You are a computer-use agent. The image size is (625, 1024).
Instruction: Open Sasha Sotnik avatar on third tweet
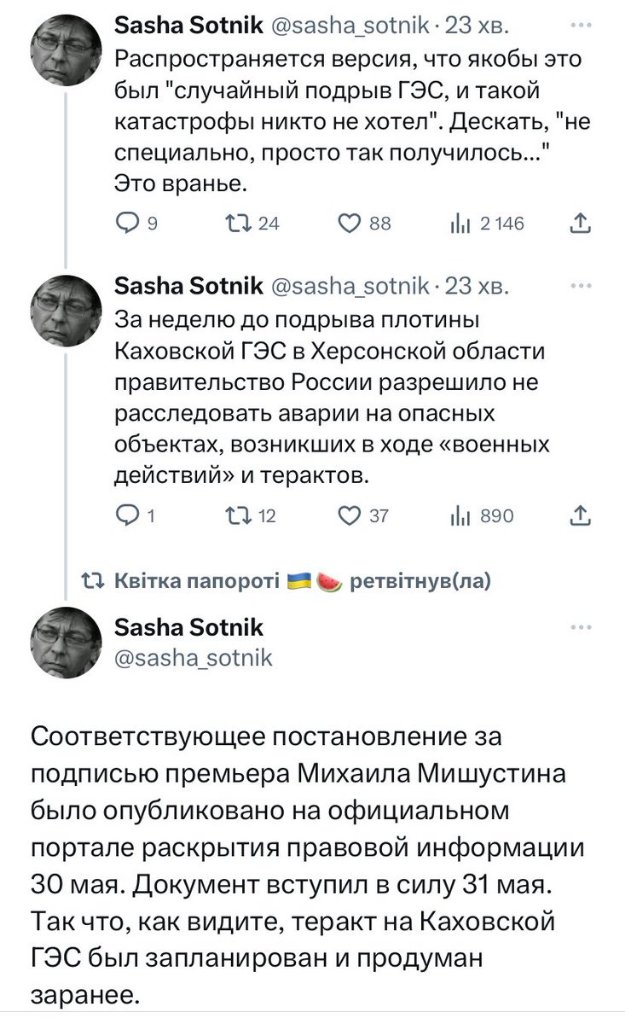pos(66,643)
